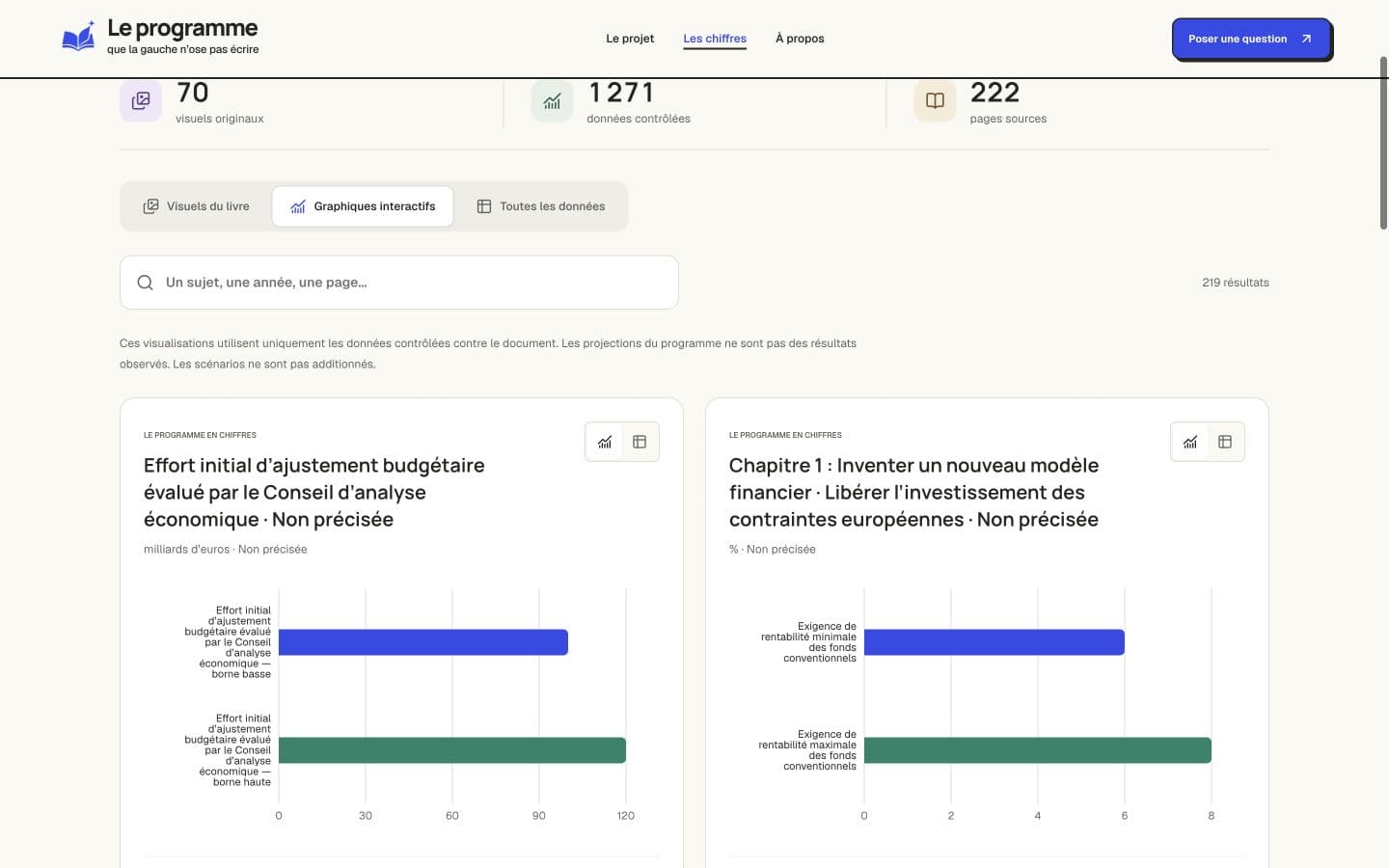Viewport: 1389px width, 868px height.
Task: Click the green borne haute bar
Action: (451, 750)
